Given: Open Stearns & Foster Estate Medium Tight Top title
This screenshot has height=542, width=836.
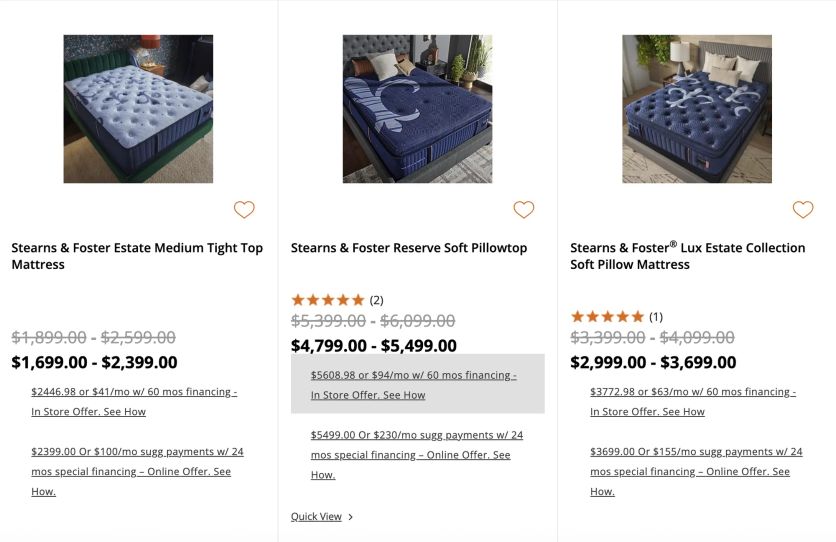Looking at the screenshot, I should [x=137, y=256].
